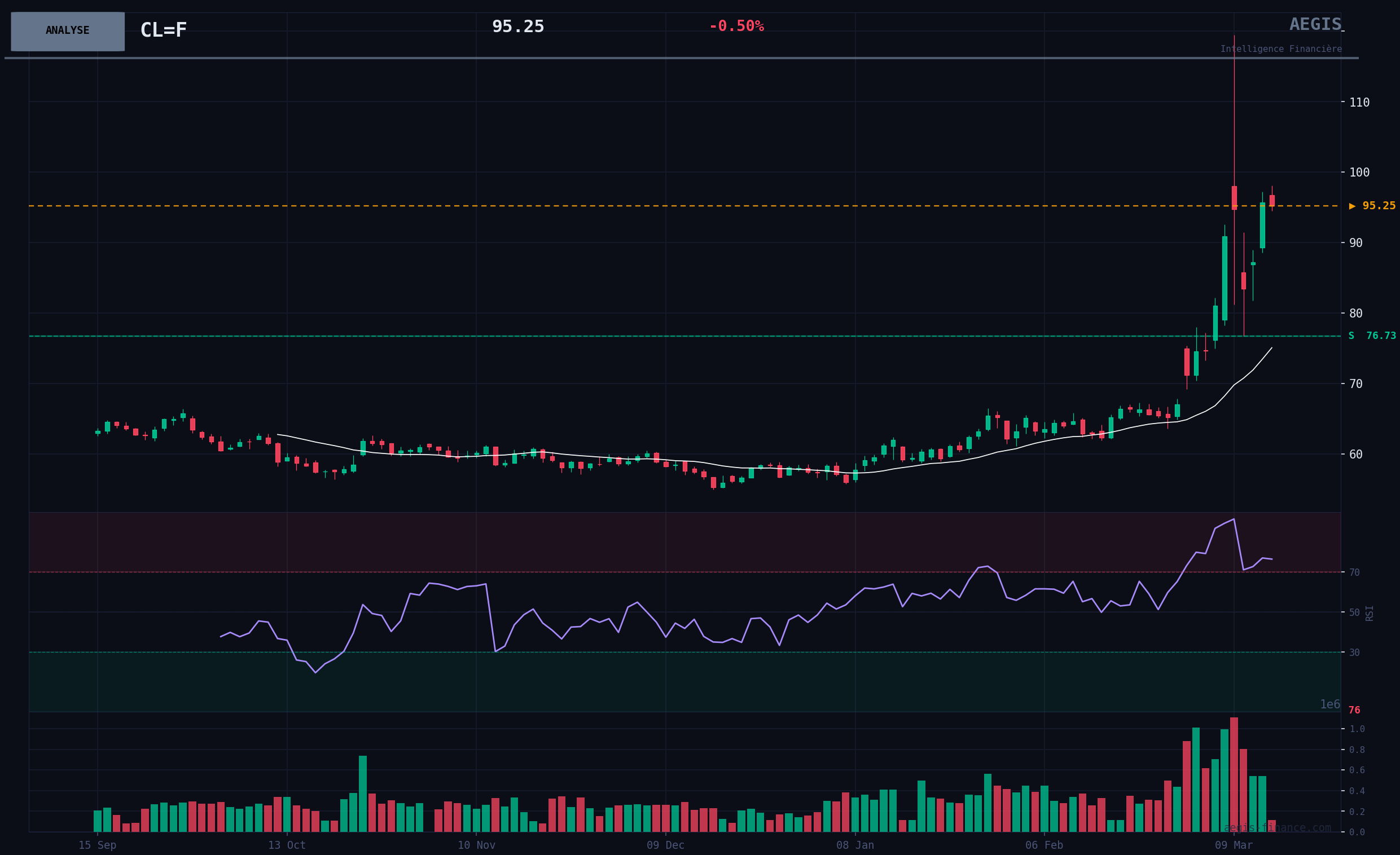The height and width of the screenshot is (855, 1400).
Task: Click the -0.50% change indicator
Action: [x=736, y=27]
